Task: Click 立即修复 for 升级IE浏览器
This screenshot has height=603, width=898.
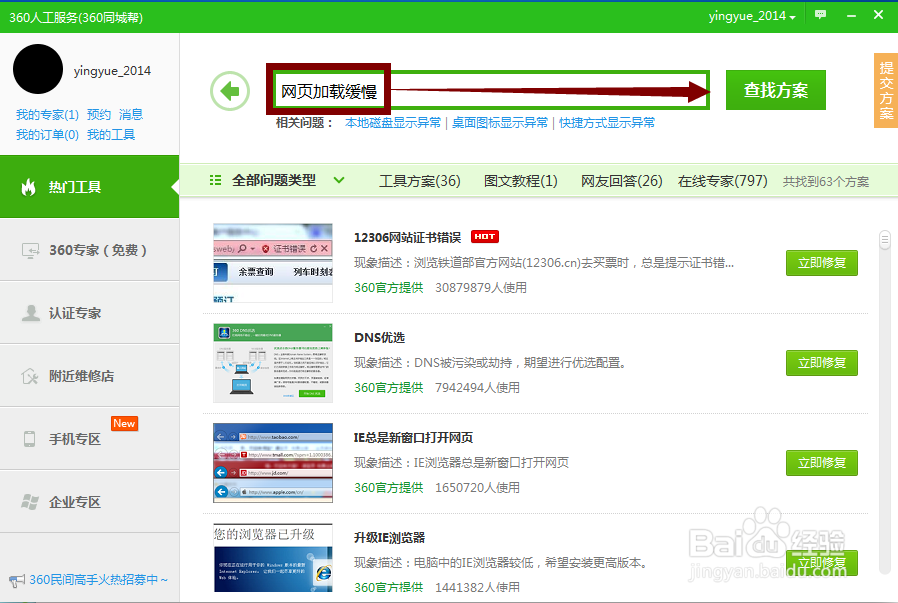Action: pyautogui.click(x=822, y=563)
